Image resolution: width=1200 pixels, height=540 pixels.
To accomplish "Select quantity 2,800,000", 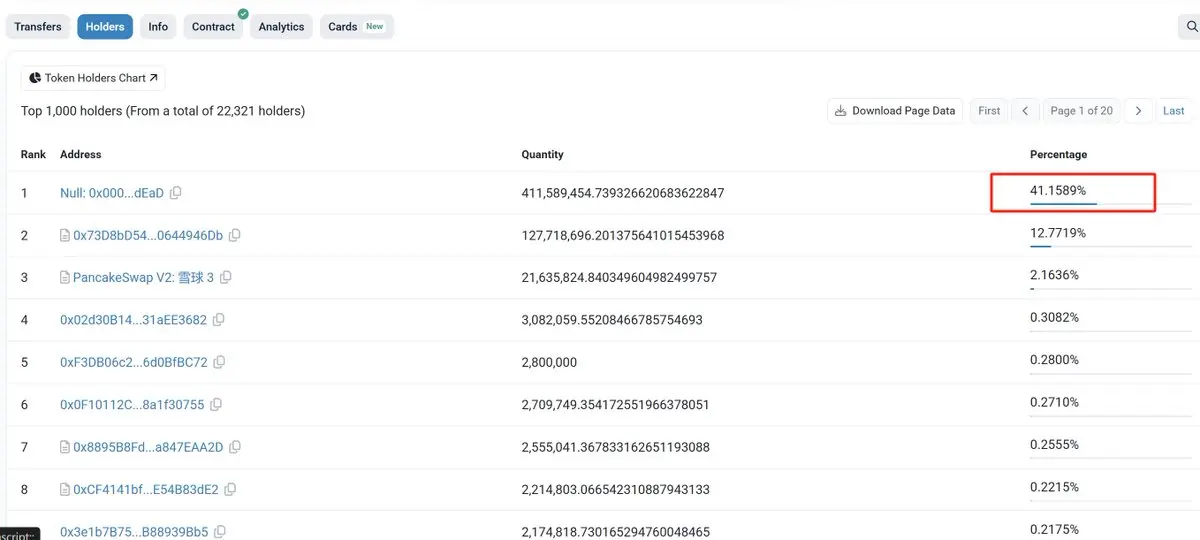I will coord(549,362).
